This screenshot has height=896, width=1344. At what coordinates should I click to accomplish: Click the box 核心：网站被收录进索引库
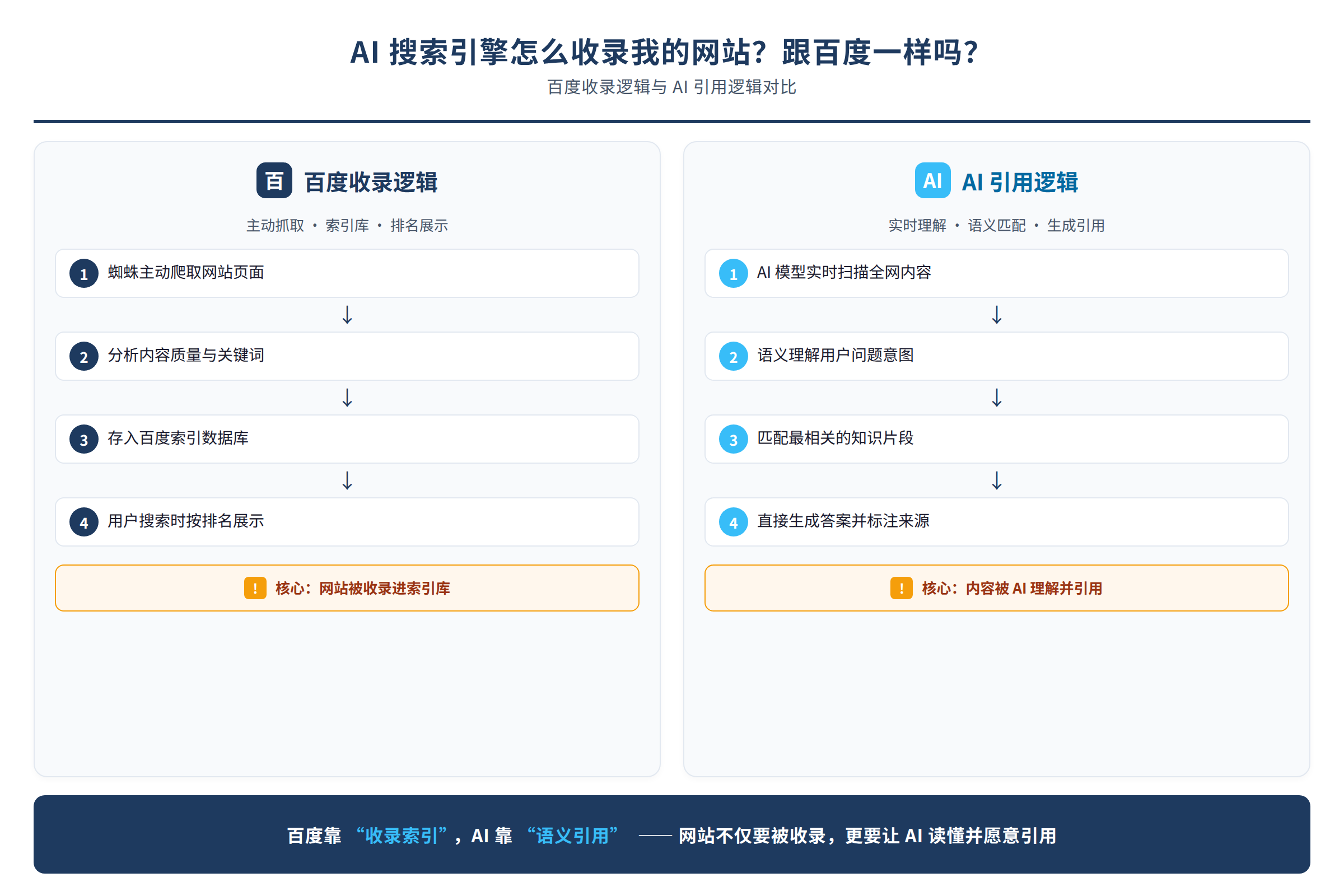pos(347,588)
